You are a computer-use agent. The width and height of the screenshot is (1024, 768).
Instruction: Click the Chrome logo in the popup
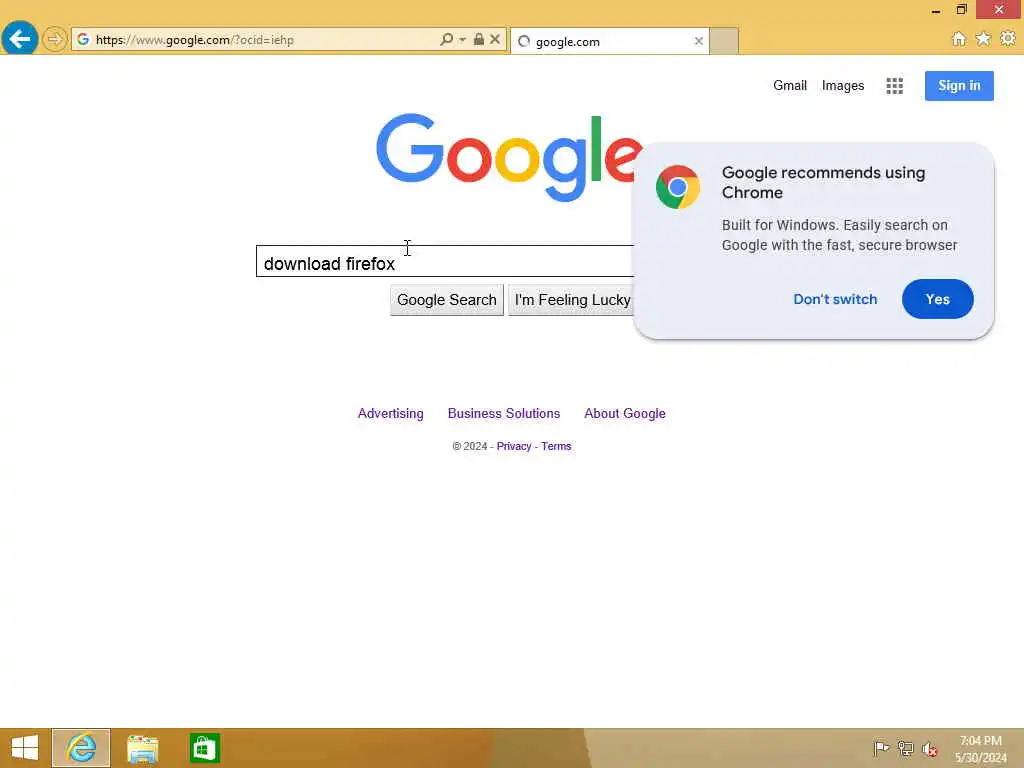(x=677, y=187)
